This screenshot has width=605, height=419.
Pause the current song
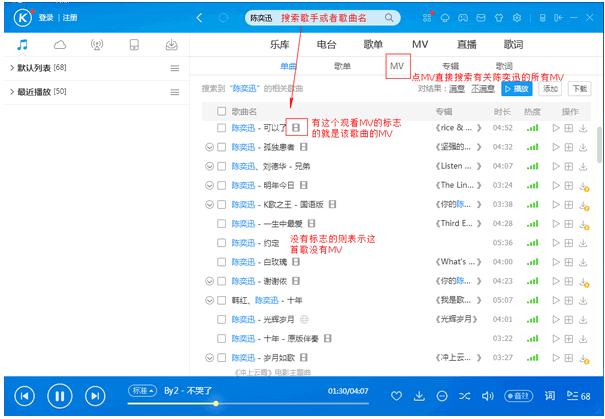[59, 396]
